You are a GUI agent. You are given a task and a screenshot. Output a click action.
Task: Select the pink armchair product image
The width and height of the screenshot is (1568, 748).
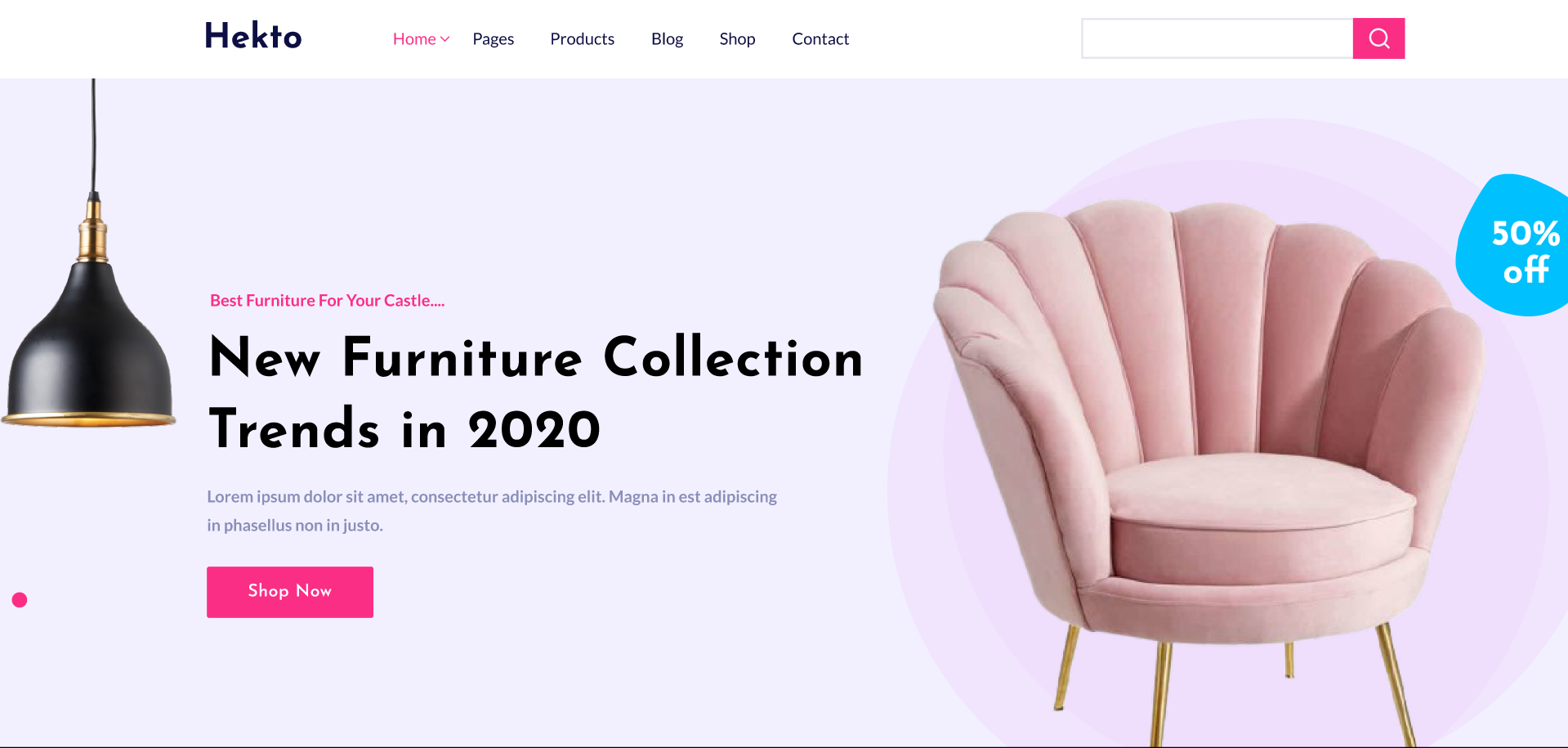tap(1209, 466)
